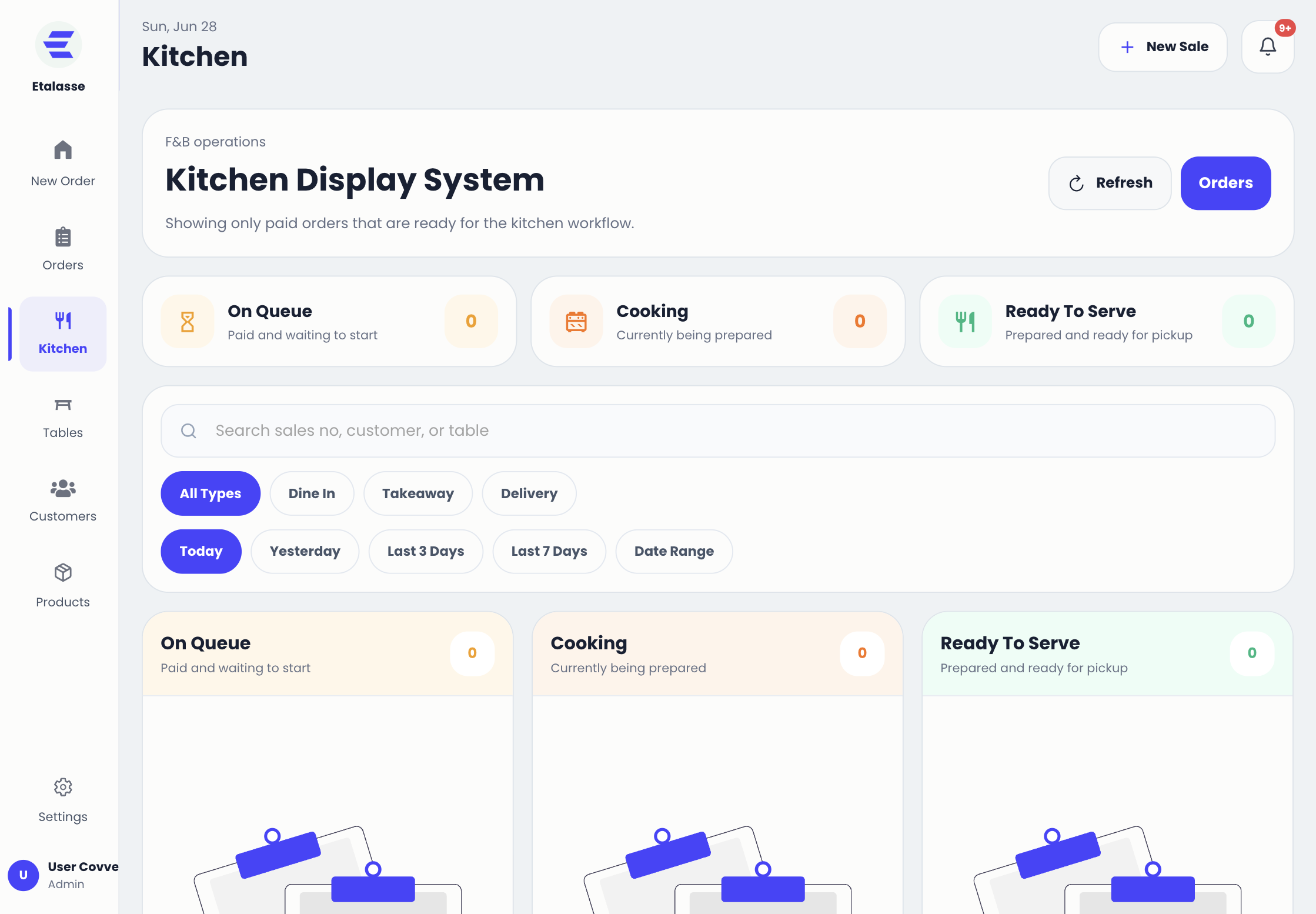Click the search magnifier icon

click(189, 431)
